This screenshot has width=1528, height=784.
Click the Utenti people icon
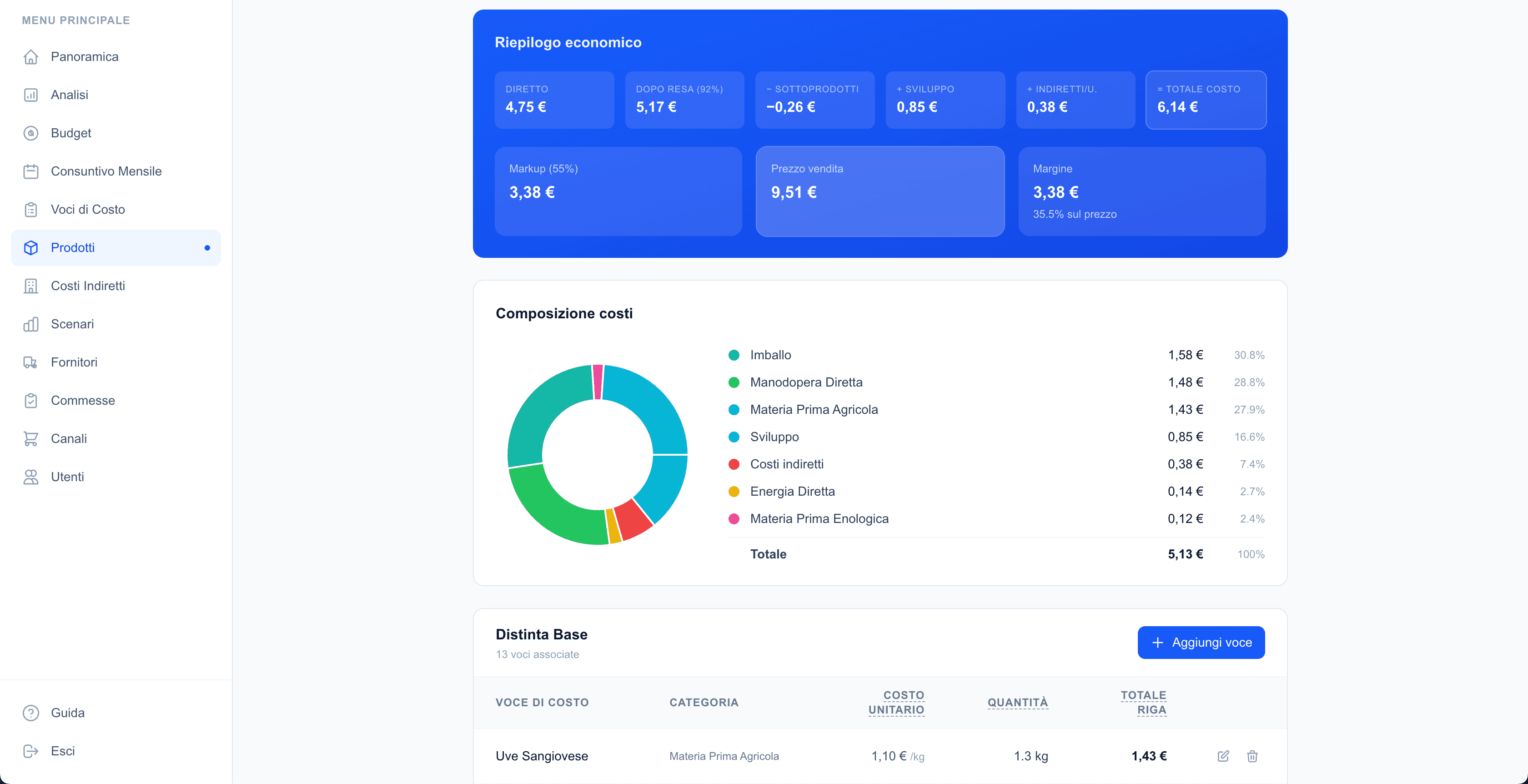click(31, 477)
